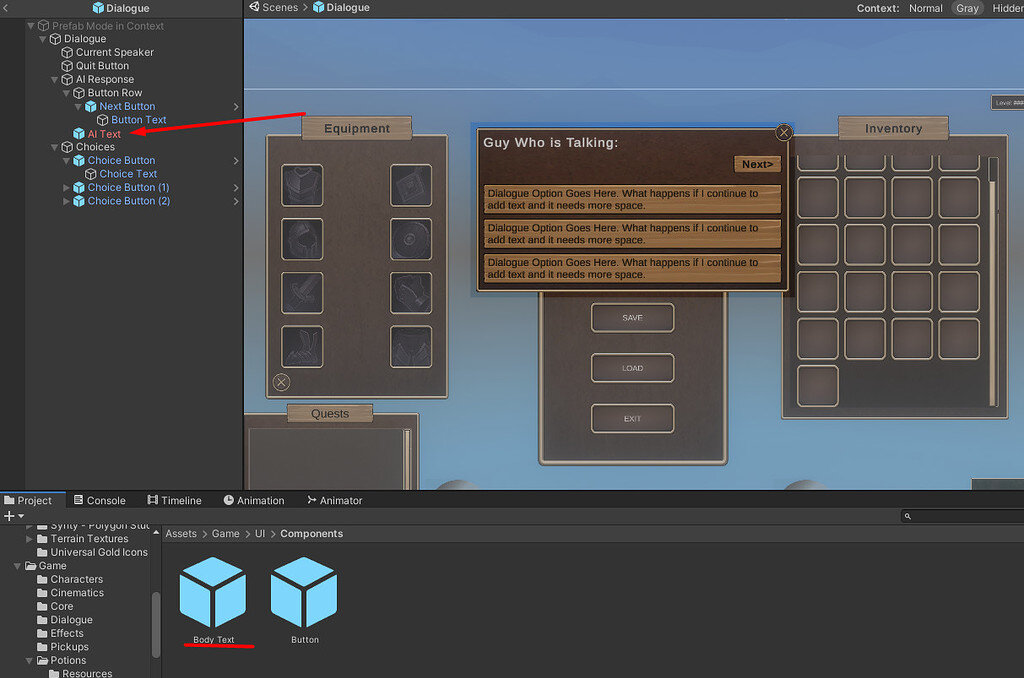
Task: Click the prefab cube icon beside Next Button
Action: point(88,106)
